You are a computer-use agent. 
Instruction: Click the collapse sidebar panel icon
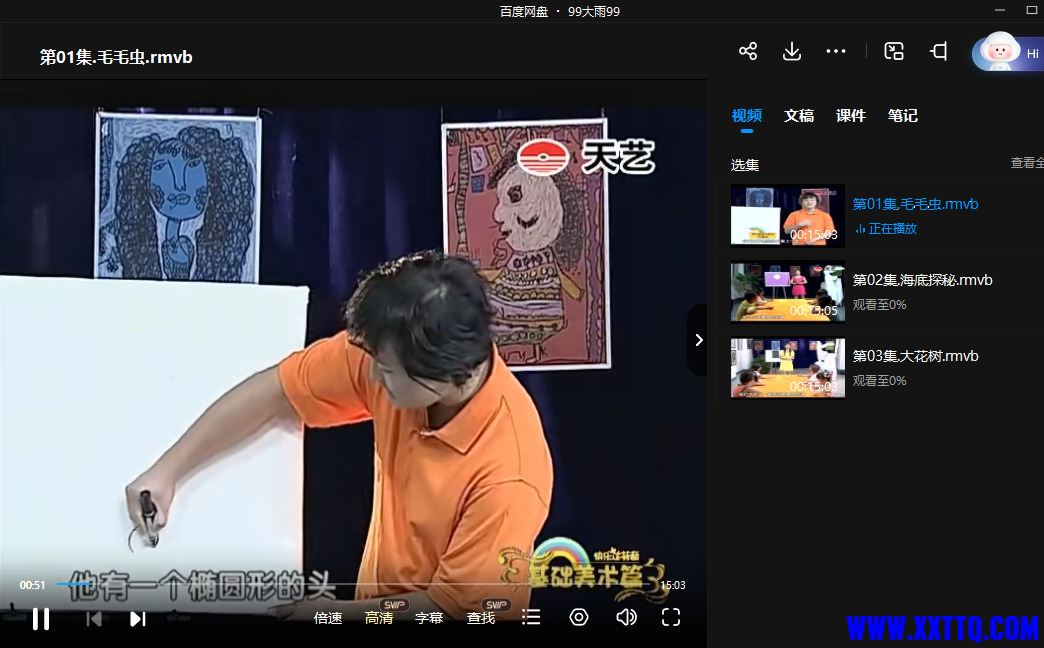(939, 51)
